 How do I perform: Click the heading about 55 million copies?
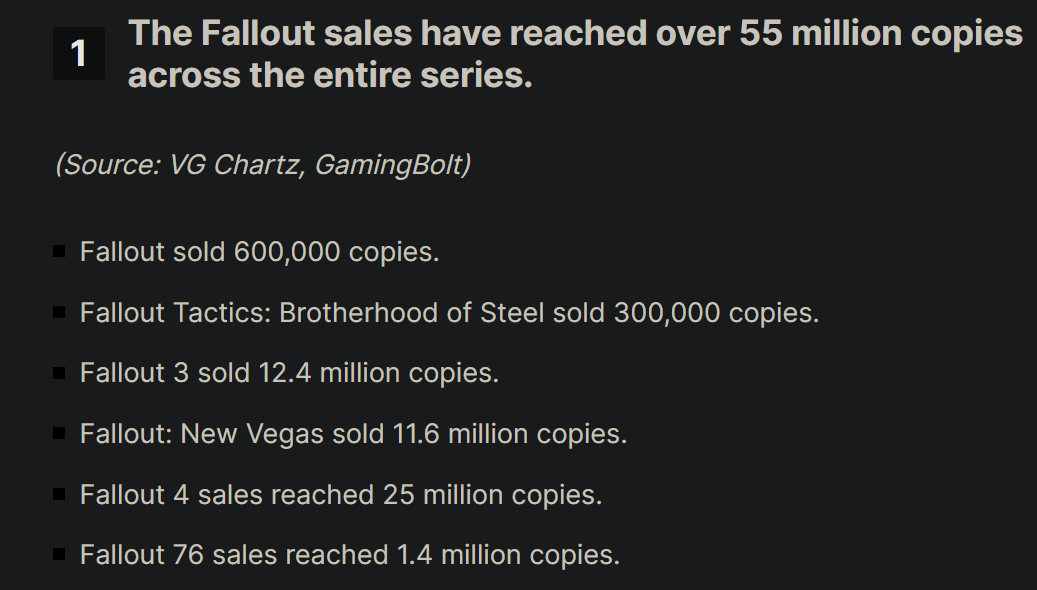click(575, 54)
